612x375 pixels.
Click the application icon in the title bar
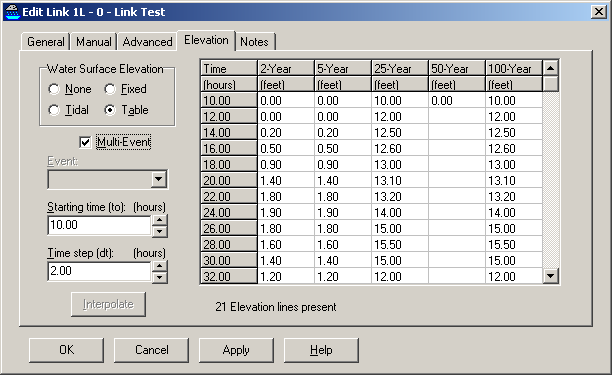(x=12, y=12)
